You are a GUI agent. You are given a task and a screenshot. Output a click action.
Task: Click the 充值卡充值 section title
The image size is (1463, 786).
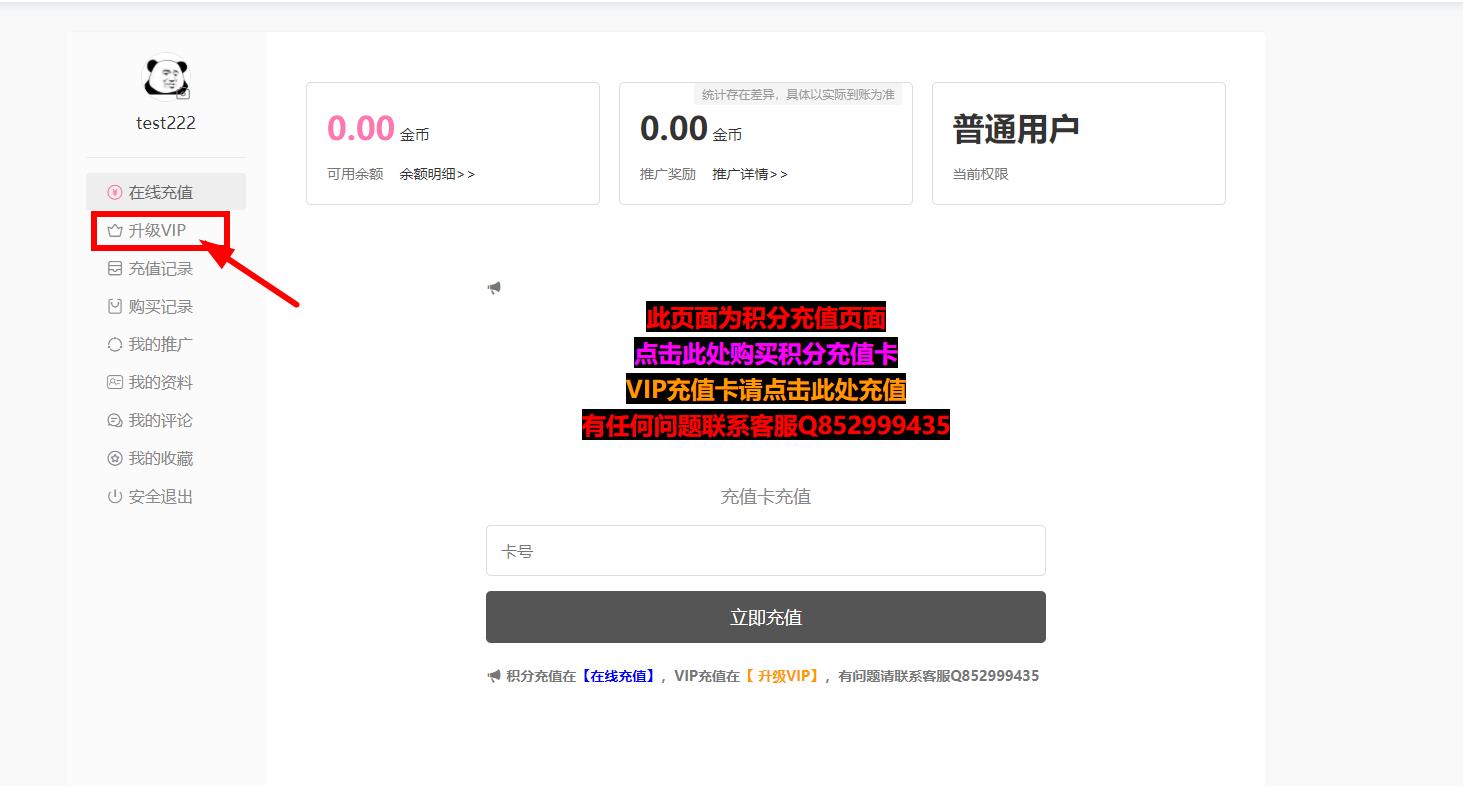tap(766, 497)
